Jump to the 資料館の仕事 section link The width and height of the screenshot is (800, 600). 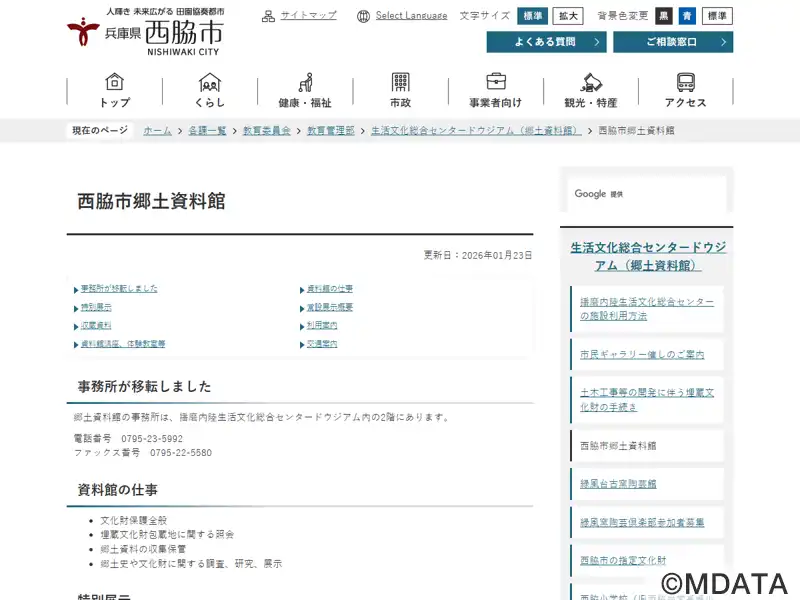(329, 289)
